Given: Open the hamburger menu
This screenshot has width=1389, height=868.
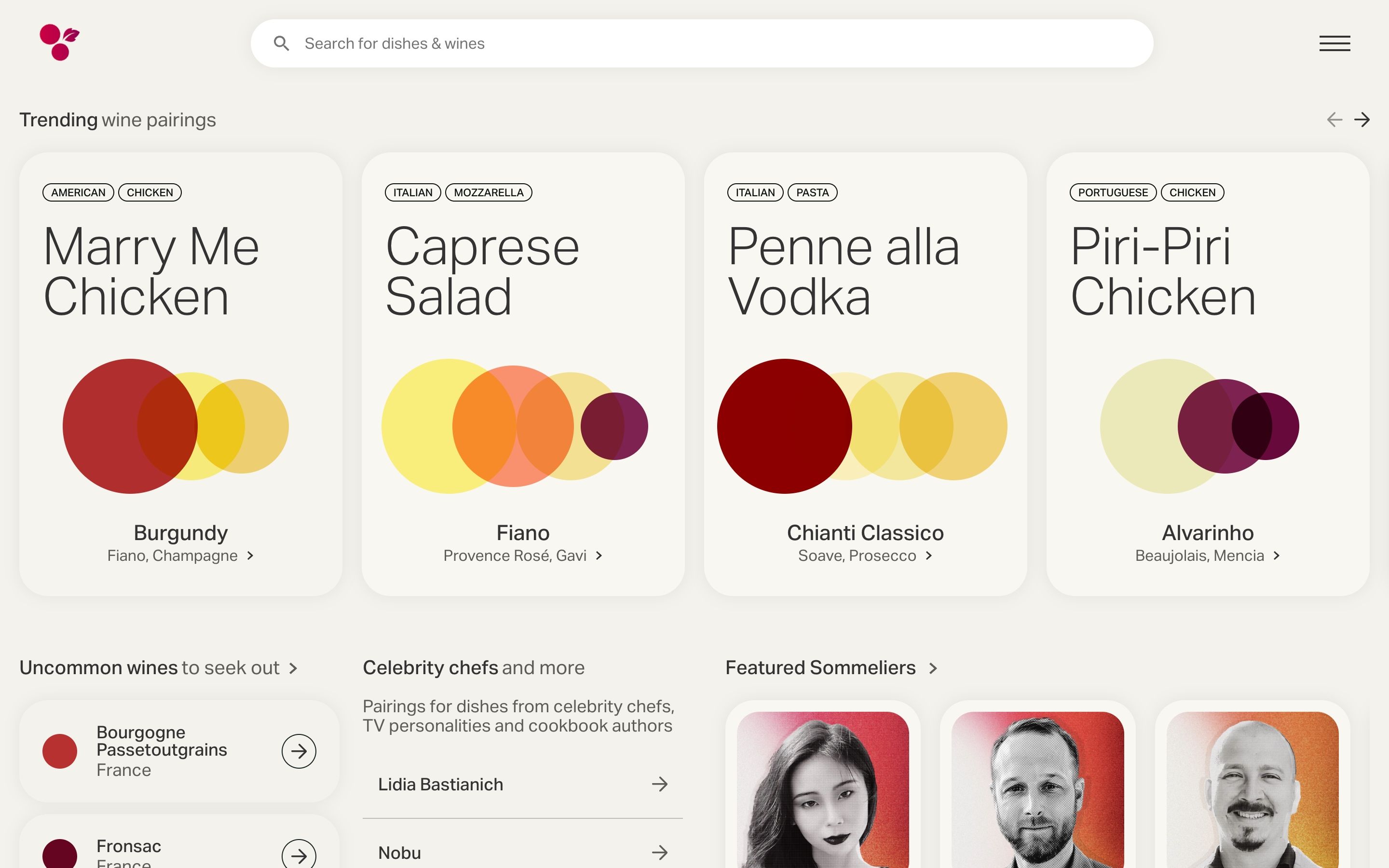Looking at the screenshot, I should pos(1334,43).
